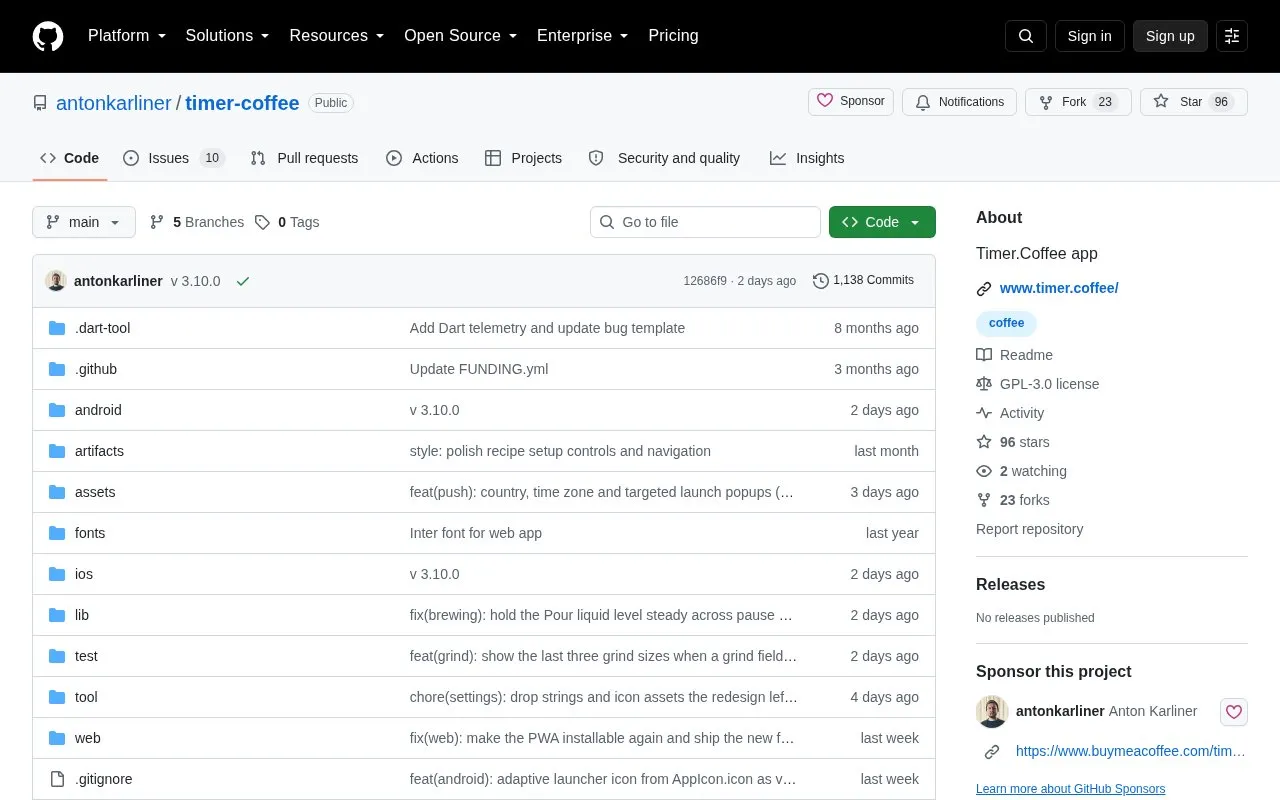Click the coffee topic tag
Screen dimensions: 1280x800
coord(1006,323)
